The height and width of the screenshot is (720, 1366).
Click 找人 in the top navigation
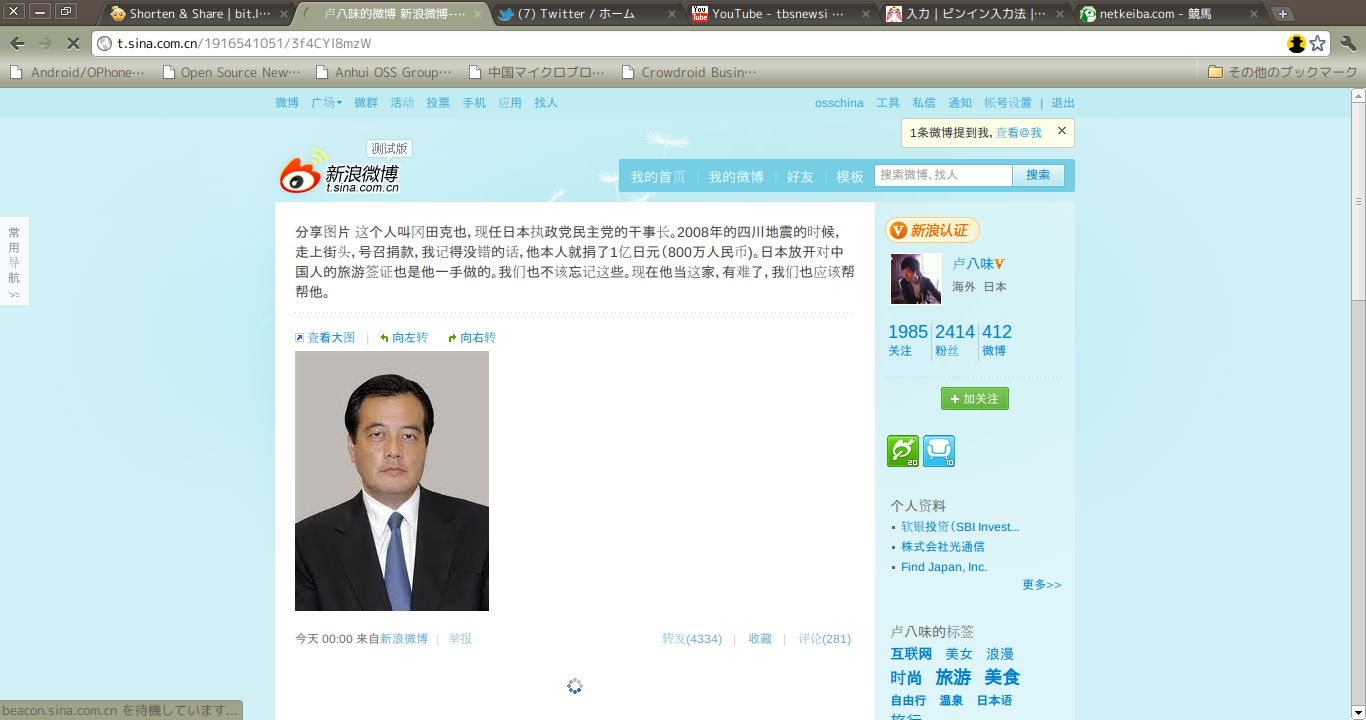[x=546, y=103]
